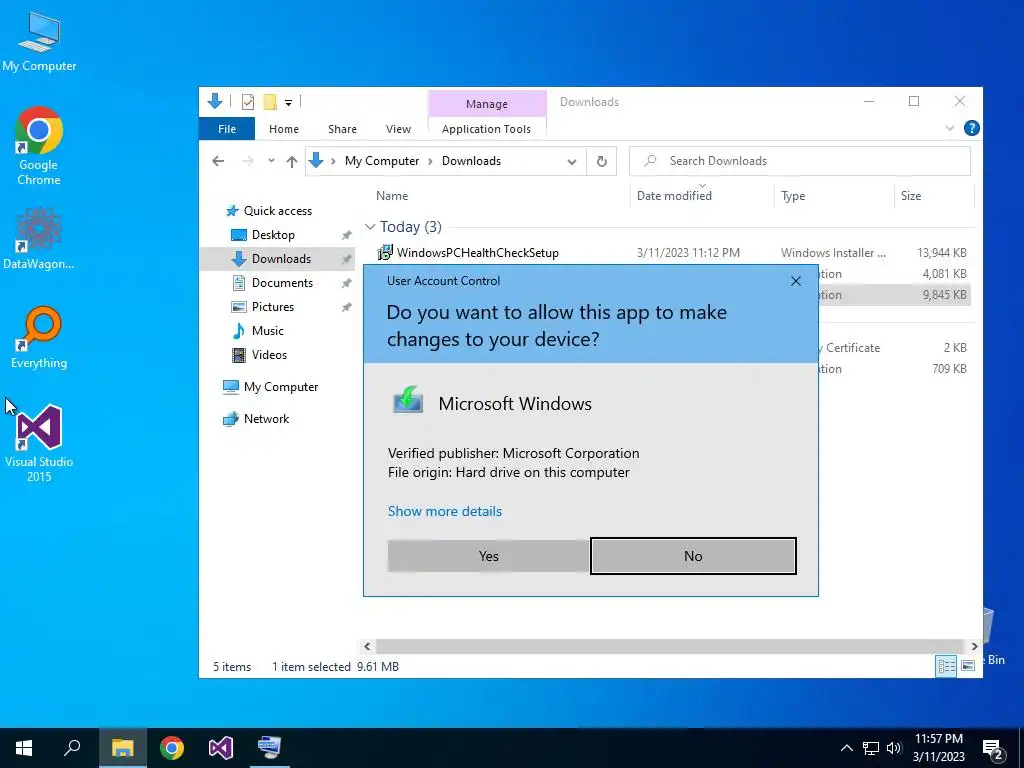
Task: Click Chrome icon on the taskbar
Action: click(x=172, y=748)
